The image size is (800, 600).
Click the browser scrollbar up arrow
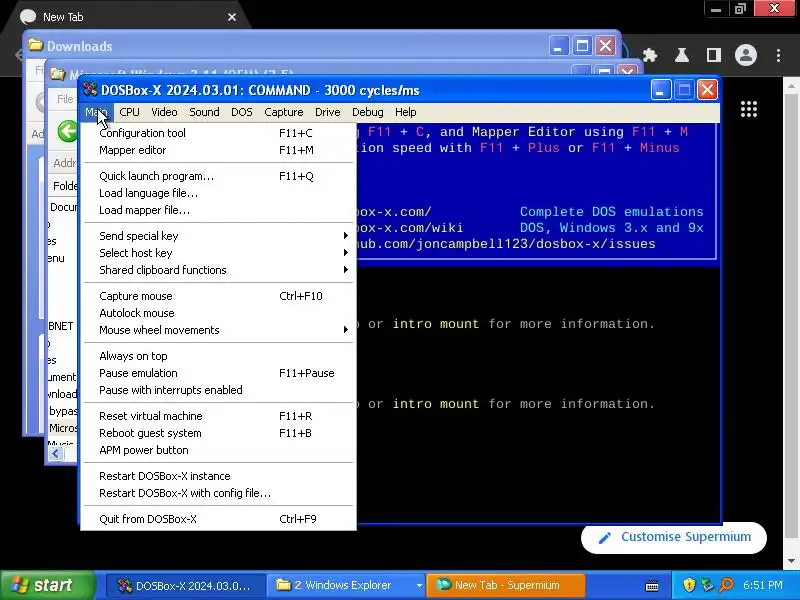[791, 86]
